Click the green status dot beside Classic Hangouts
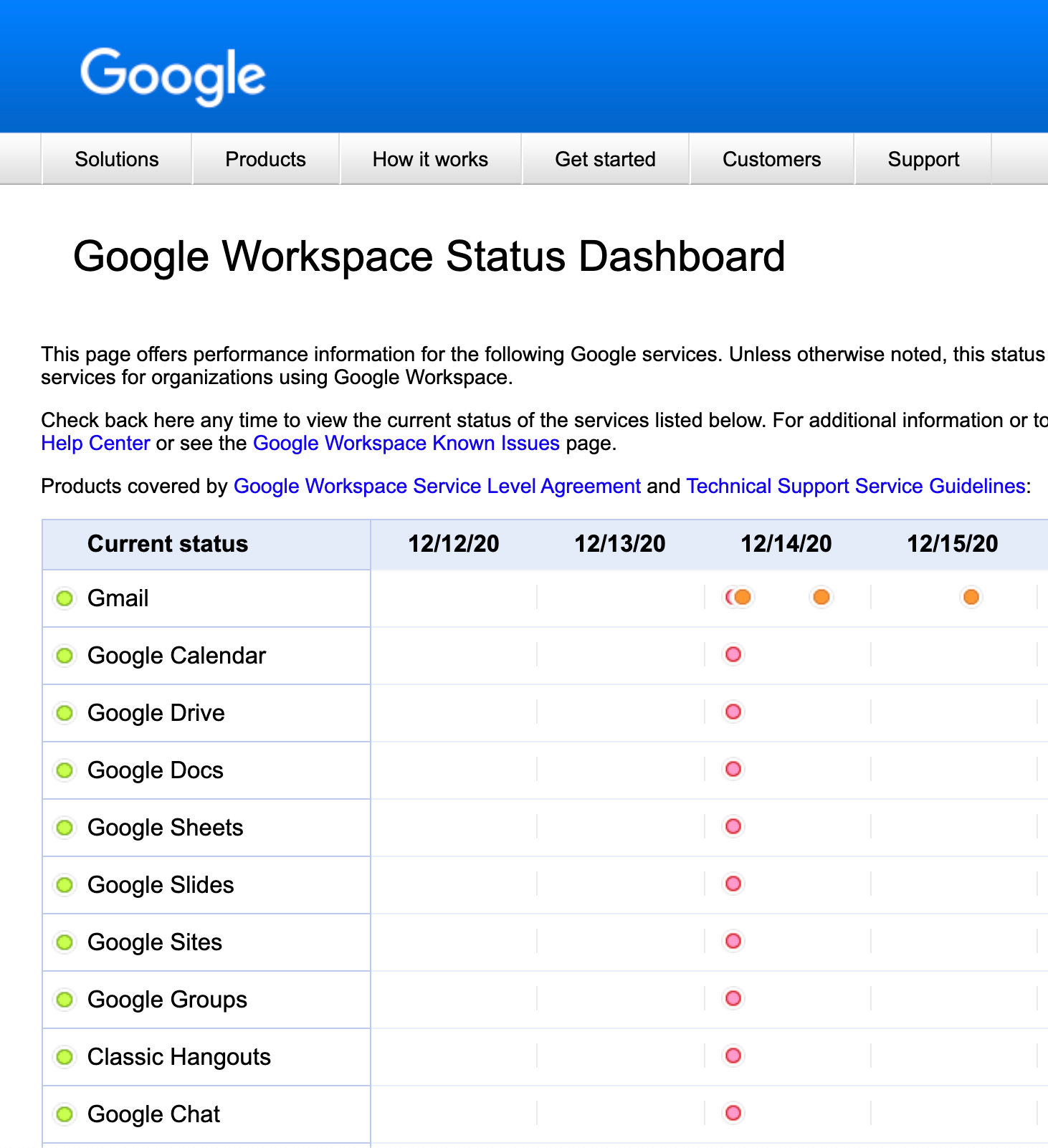This screenshot has width=1048, height=1148. (x=65, y=1056)
